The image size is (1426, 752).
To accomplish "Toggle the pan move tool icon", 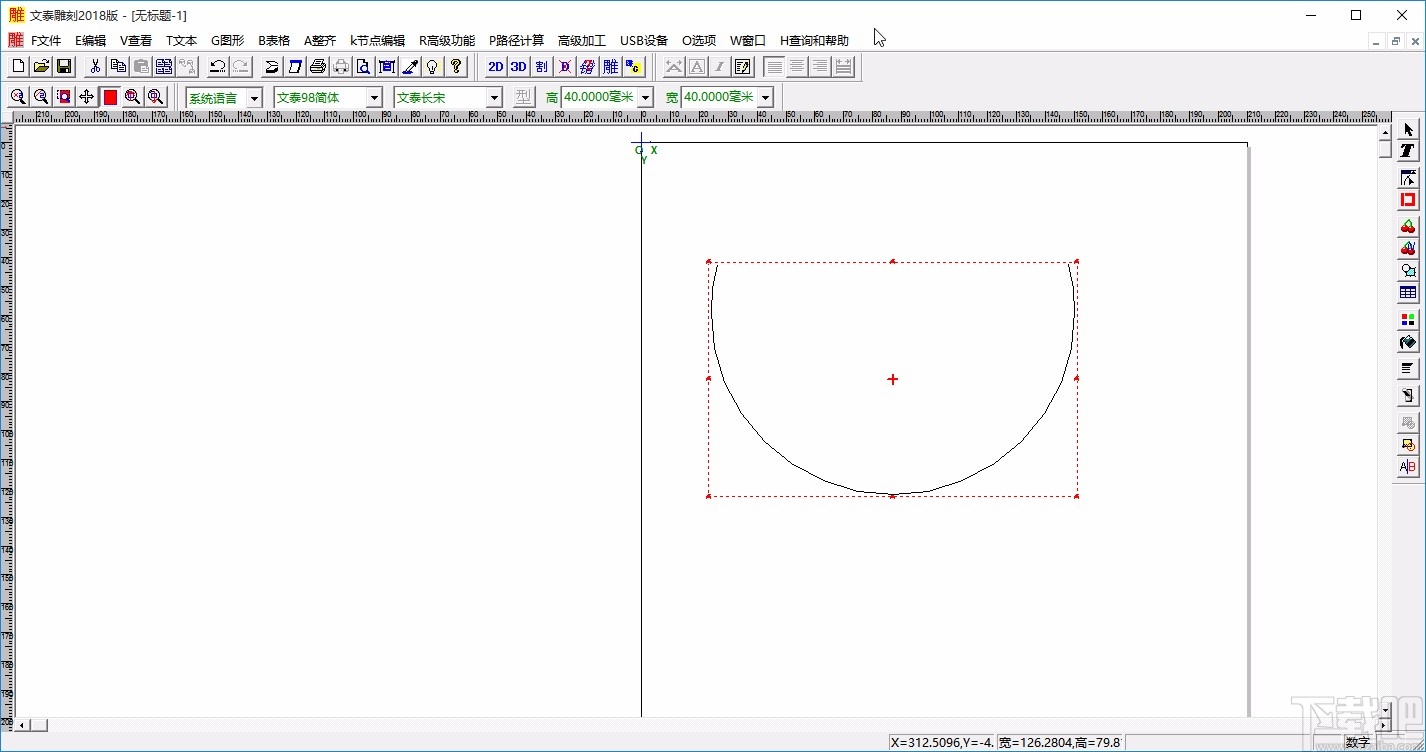I will coord(86,97).
